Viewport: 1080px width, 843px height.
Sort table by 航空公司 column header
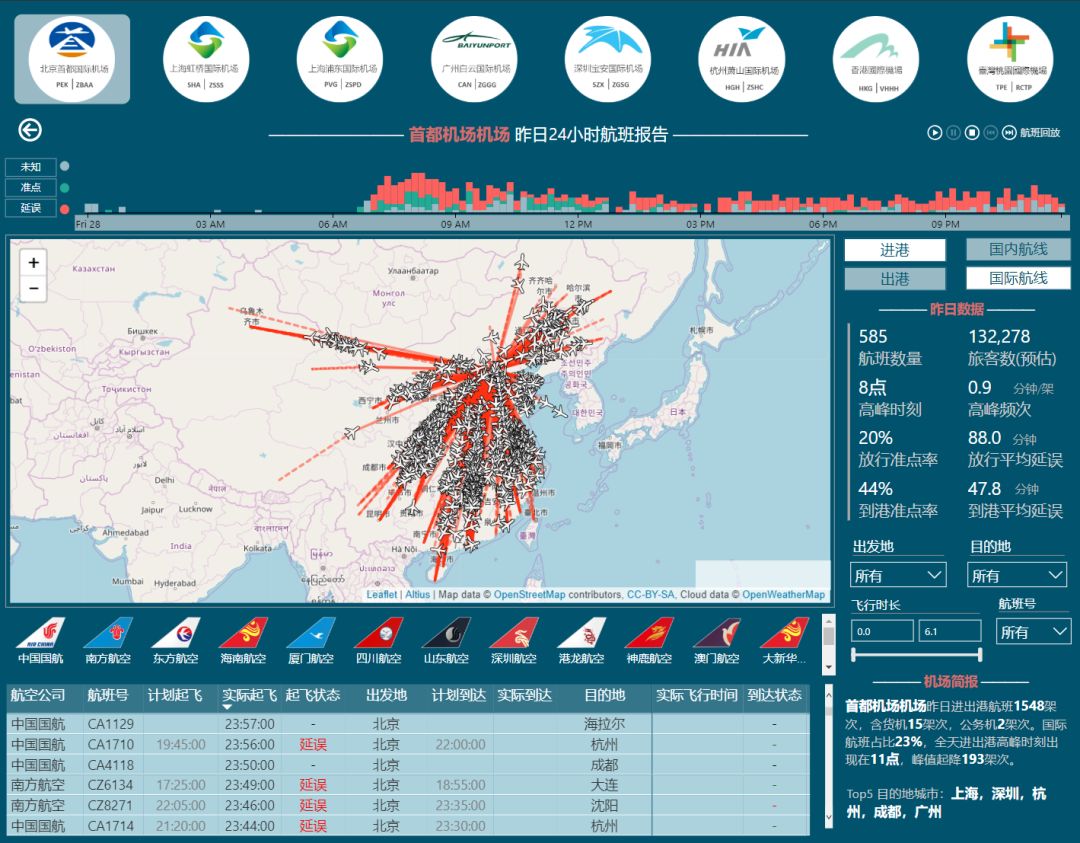(38, 695)
